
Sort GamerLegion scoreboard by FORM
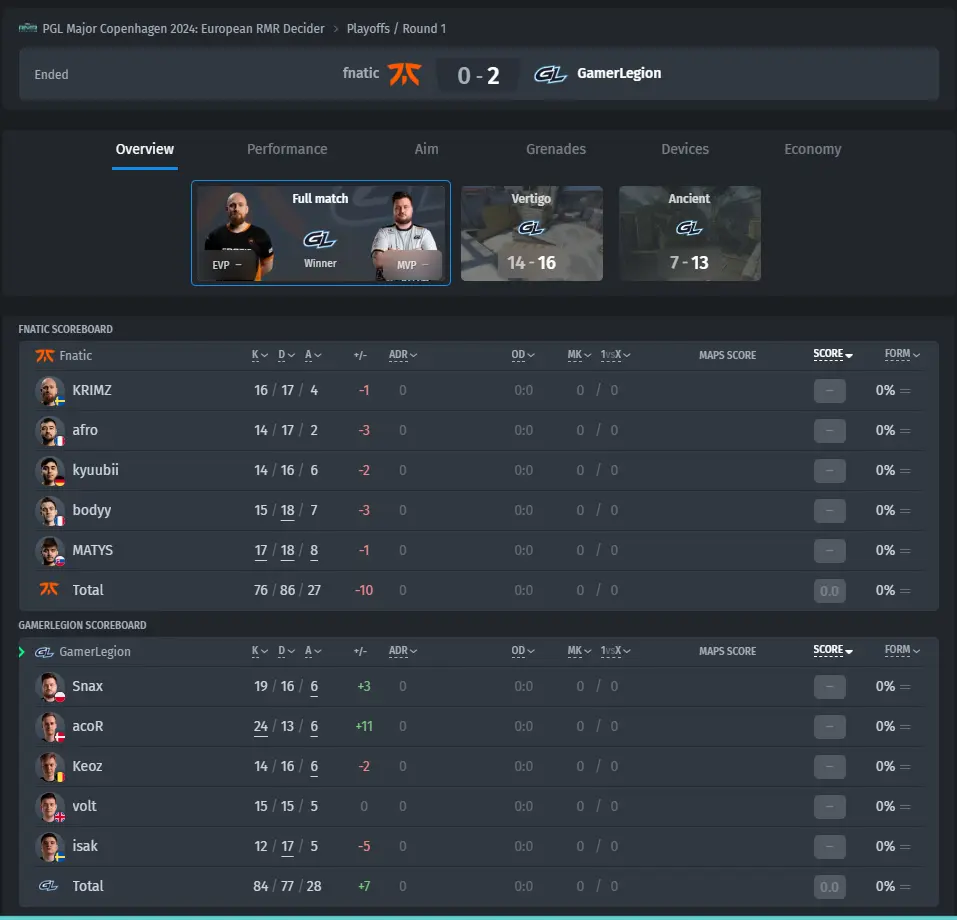(x=902, y=650)
